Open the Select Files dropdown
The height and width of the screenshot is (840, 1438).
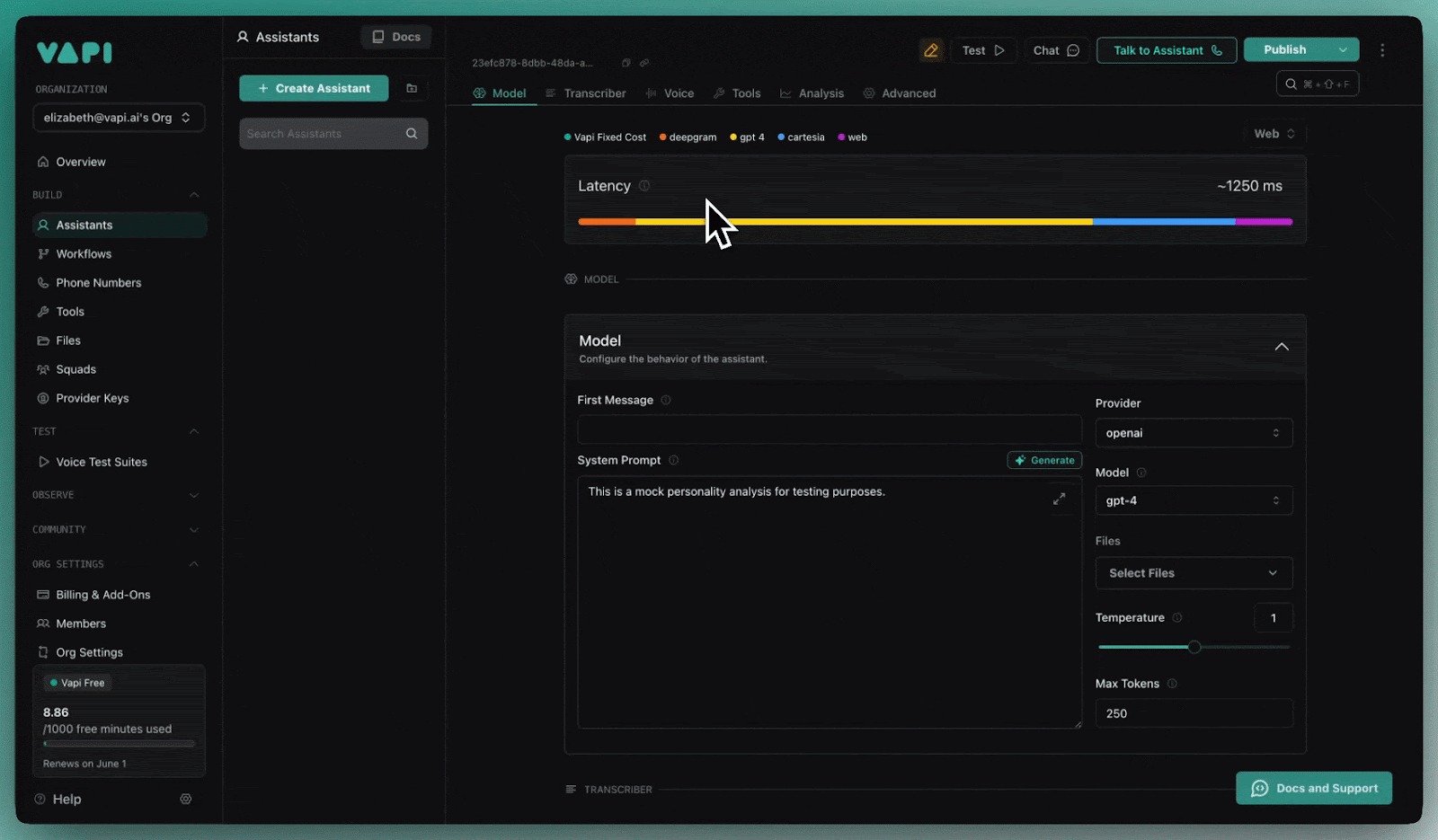click(x=1194, y=573)
